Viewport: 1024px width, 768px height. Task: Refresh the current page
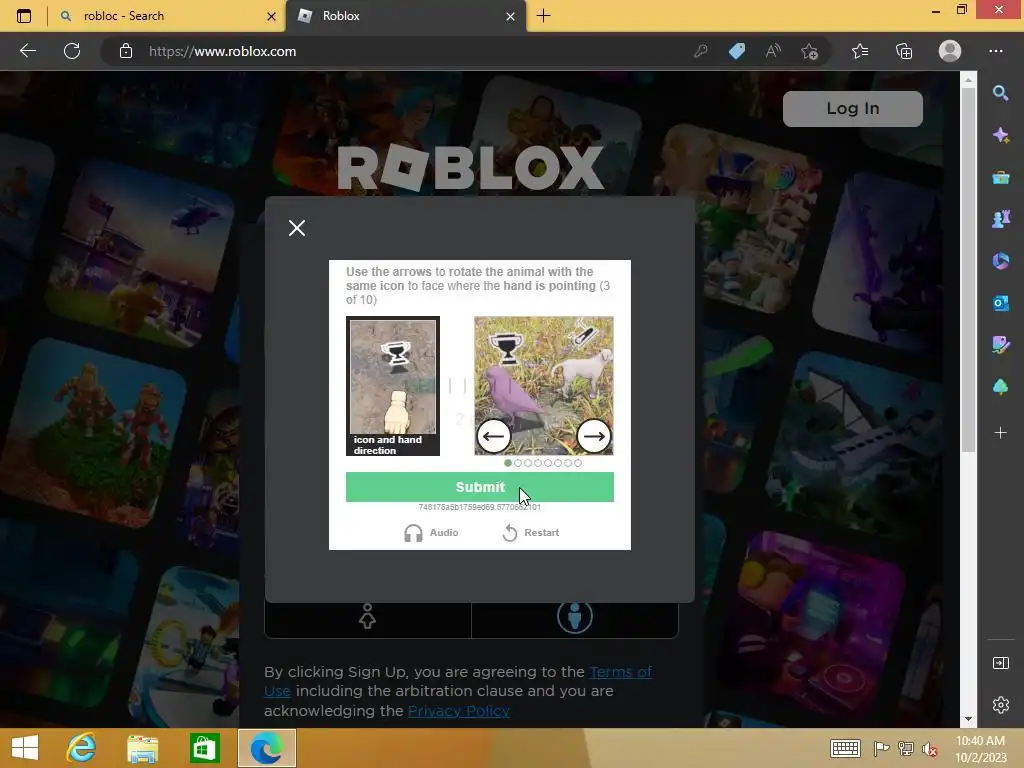click(72, 51)
